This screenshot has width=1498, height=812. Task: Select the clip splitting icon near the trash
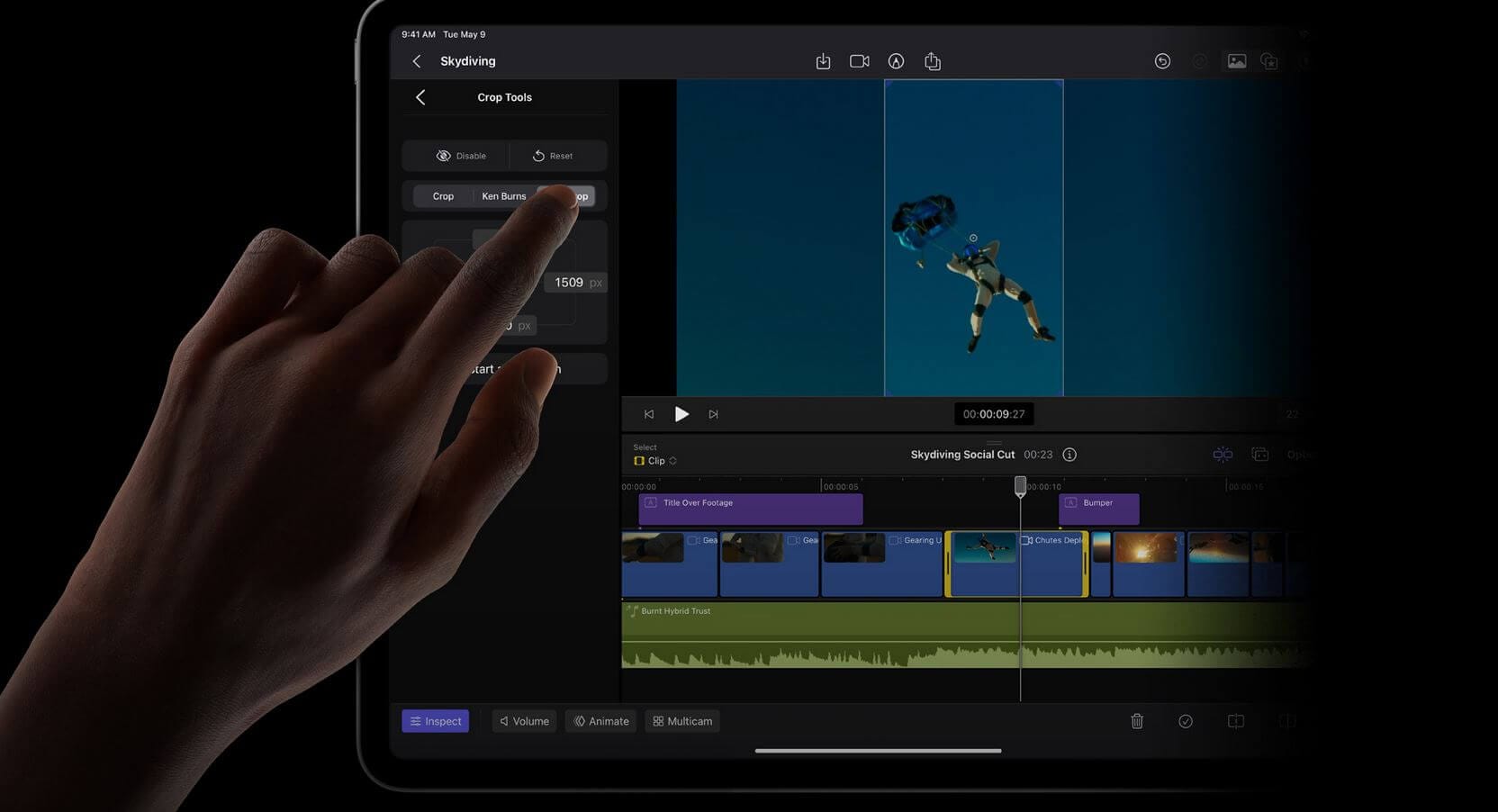point(1235,720)
